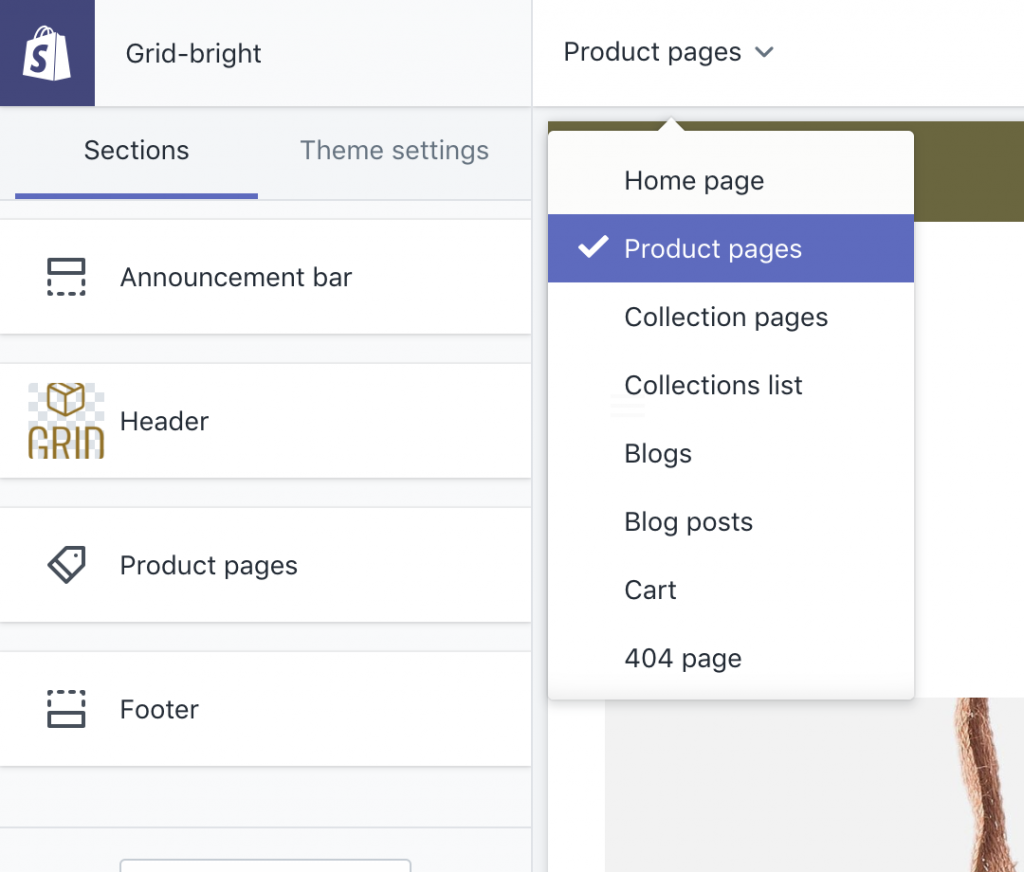Select the checked Product pages menu item
This screenshot has height=872, width=1024.
coord(731,248)
